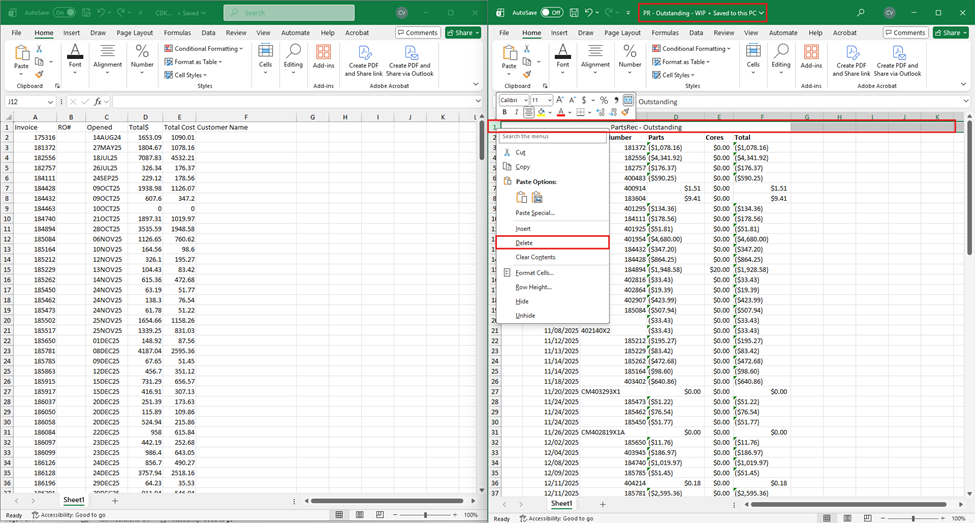Select Insert in the row context menu

coord(552,228)
